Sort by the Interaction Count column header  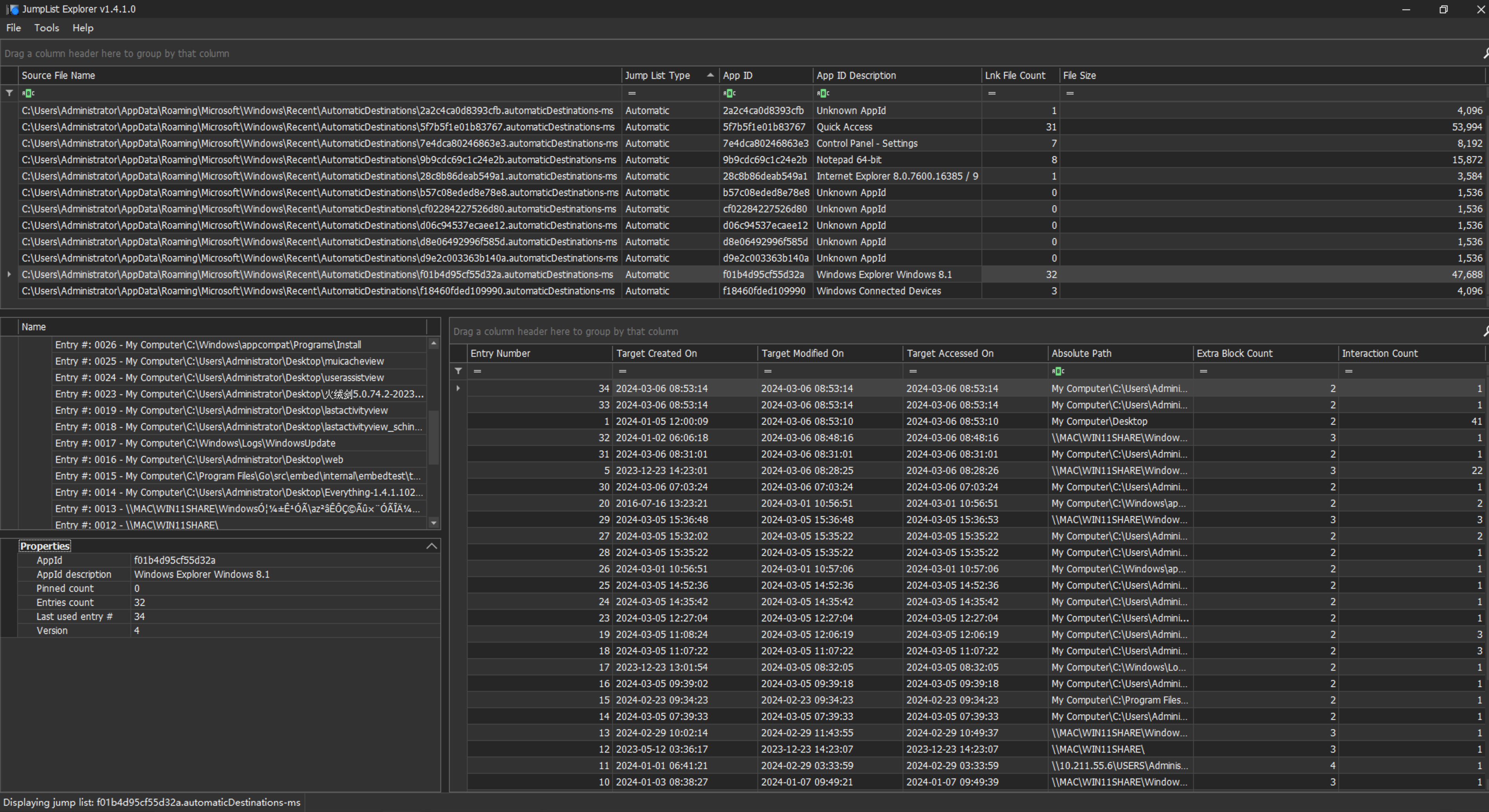(x=1379, y=353)
